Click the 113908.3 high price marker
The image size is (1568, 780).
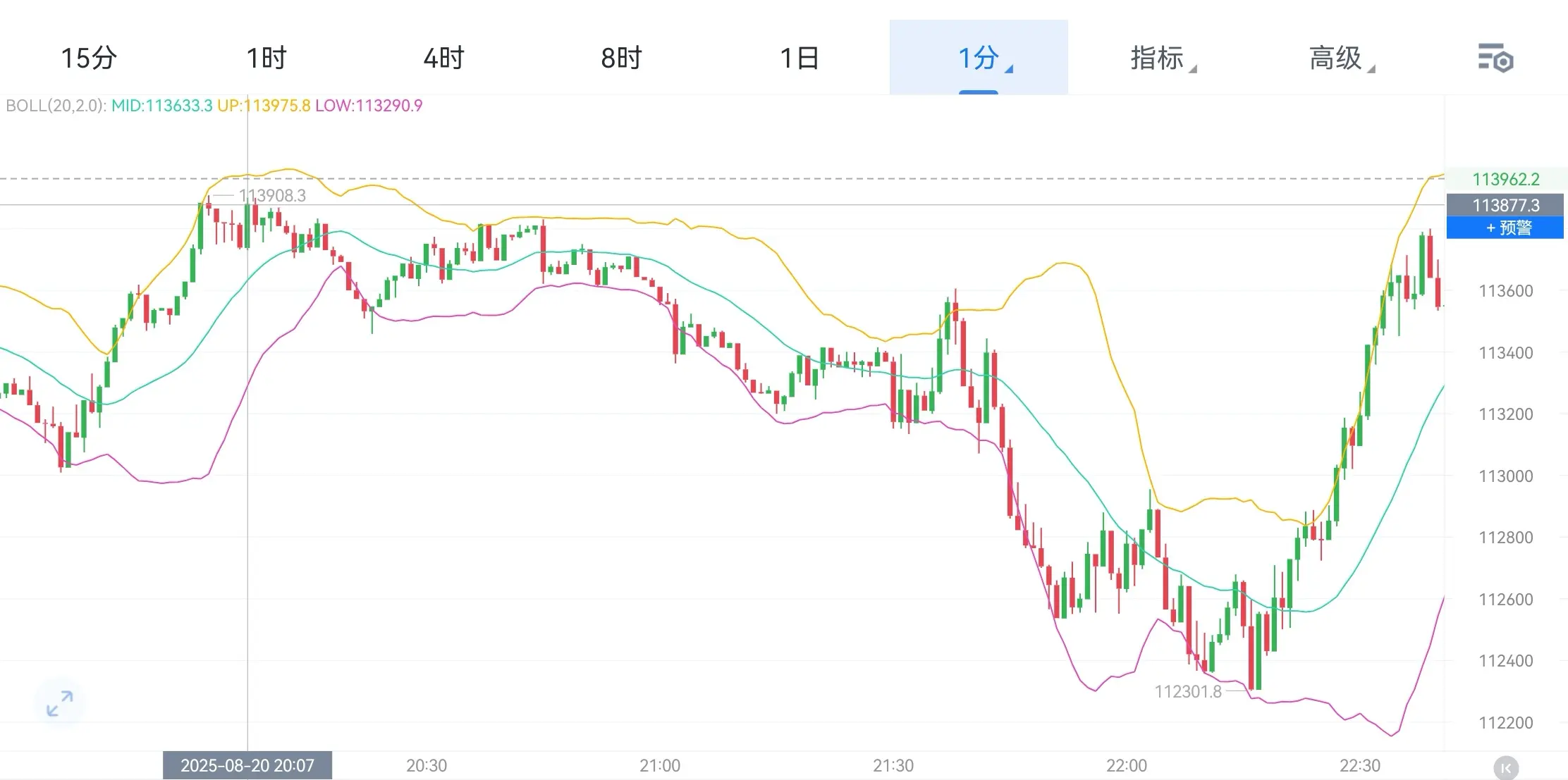[x=272, y=195]
